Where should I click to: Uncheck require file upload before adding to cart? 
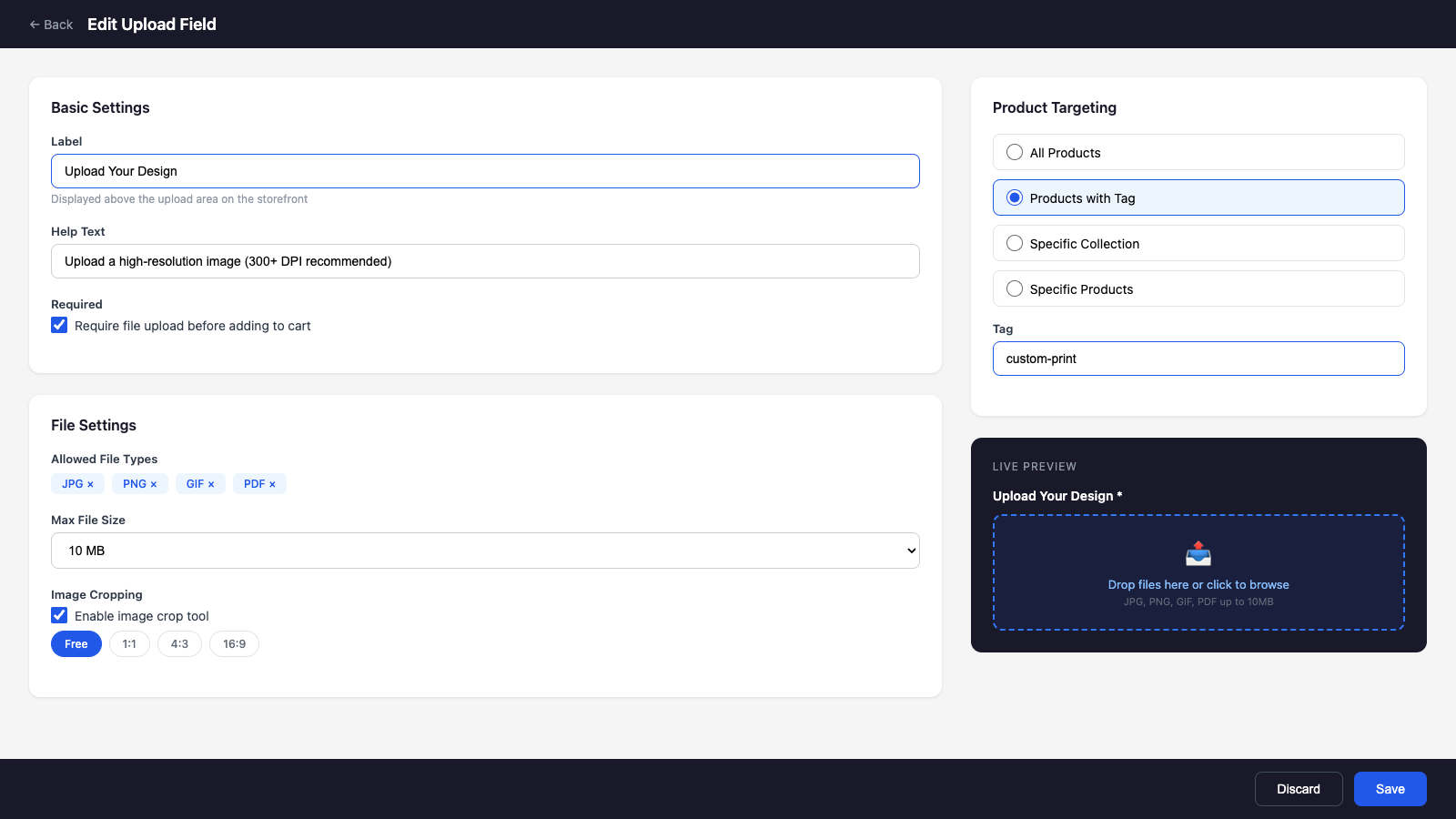pos(59,325)
